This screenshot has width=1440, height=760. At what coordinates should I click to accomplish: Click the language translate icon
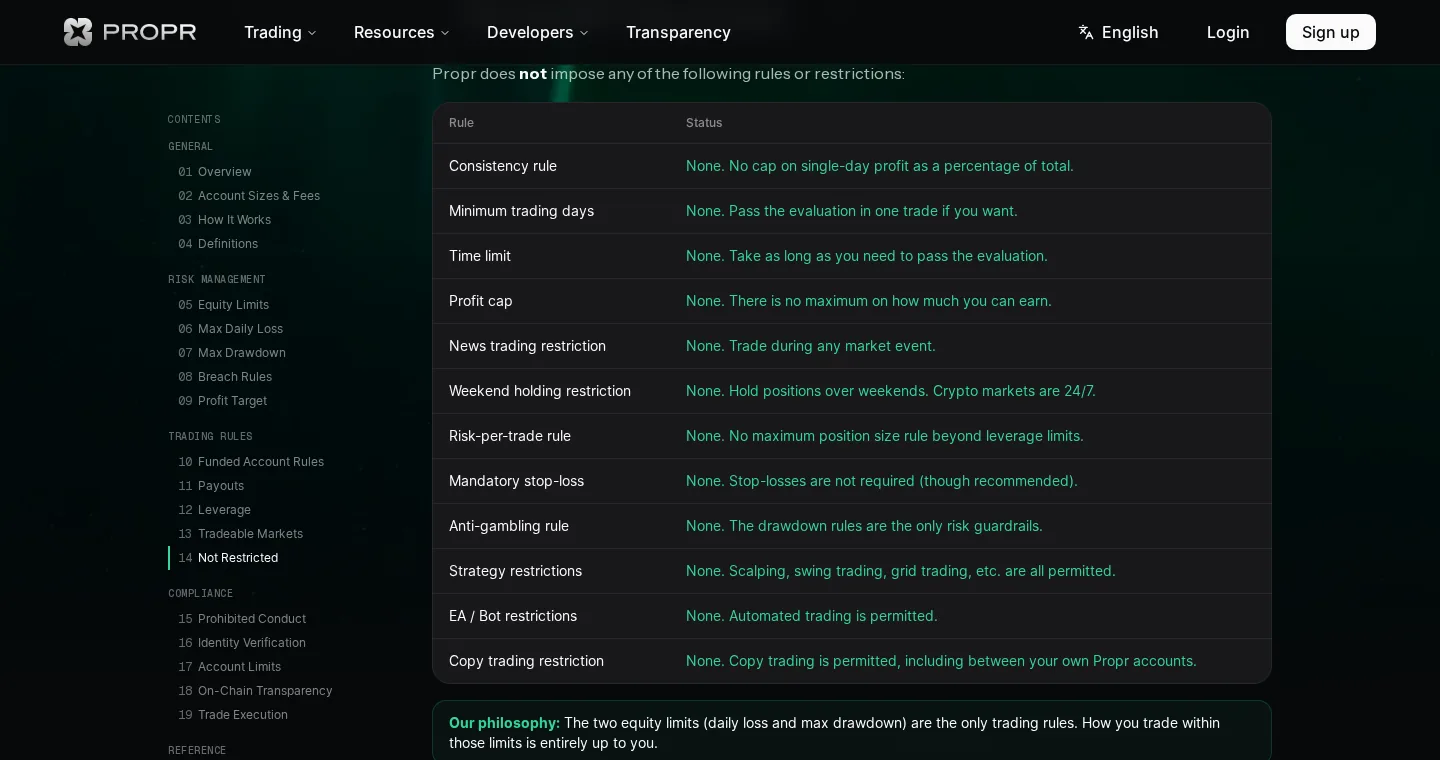1086,32
